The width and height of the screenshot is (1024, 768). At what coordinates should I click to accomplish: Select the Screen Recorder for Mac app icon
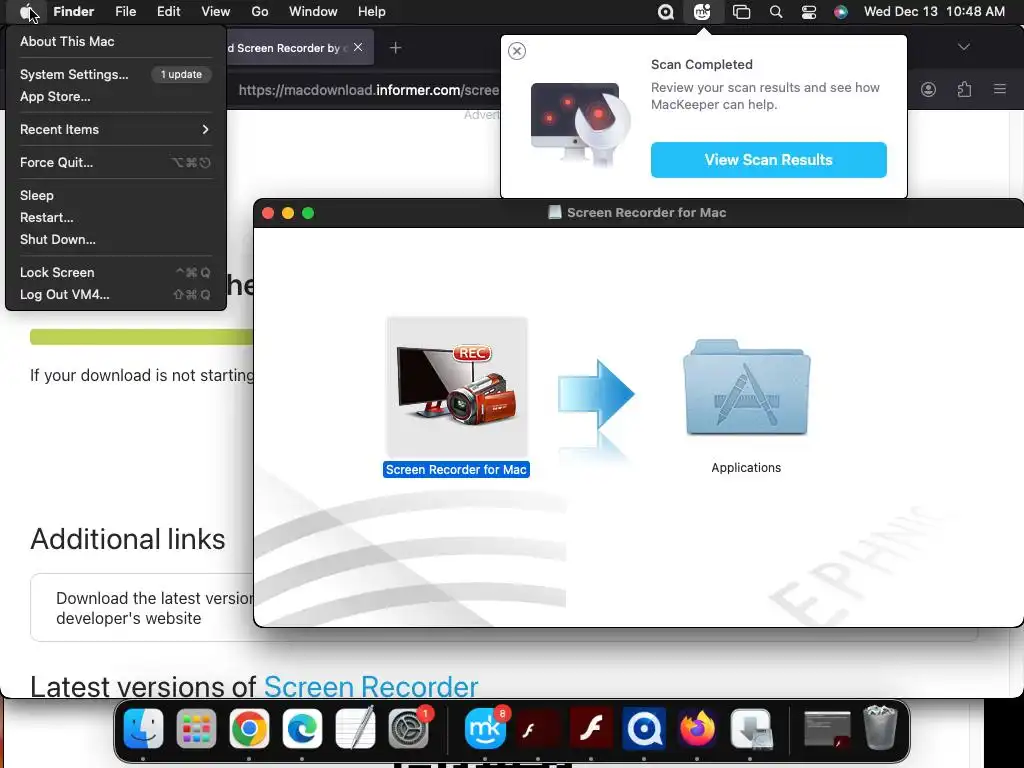(456, 389)
